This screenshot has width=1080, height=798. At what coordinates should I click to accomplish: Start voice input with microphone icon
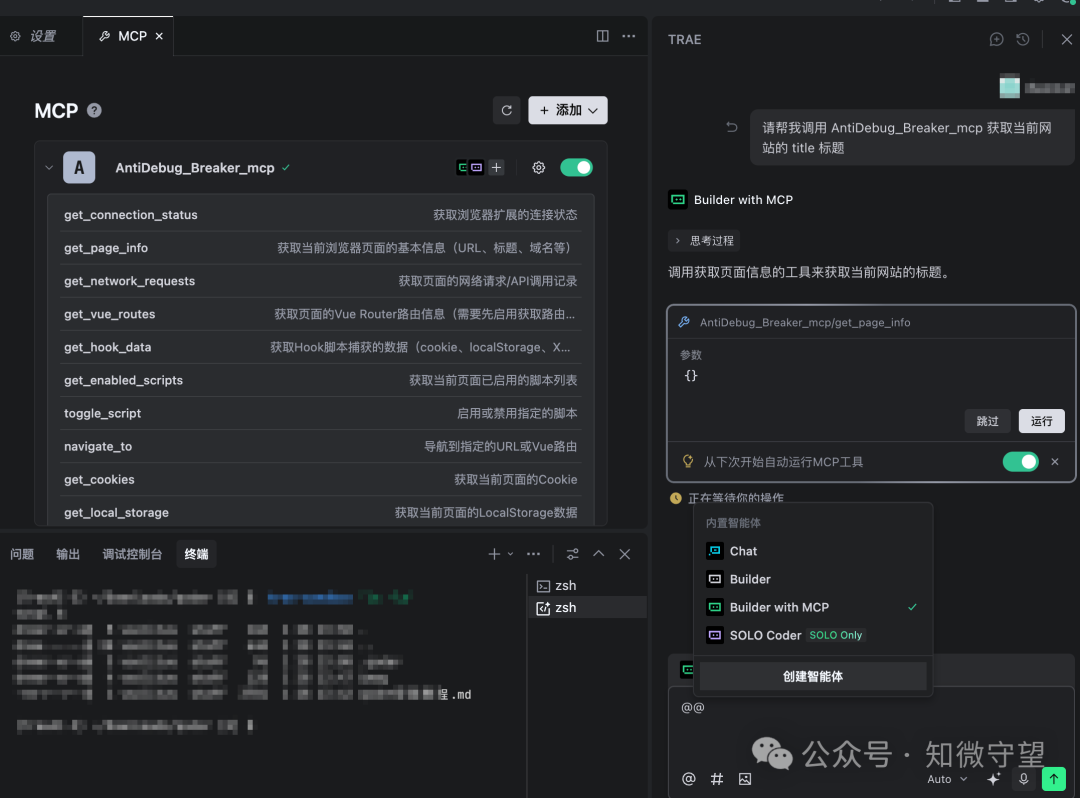[x=1024, y=779]
